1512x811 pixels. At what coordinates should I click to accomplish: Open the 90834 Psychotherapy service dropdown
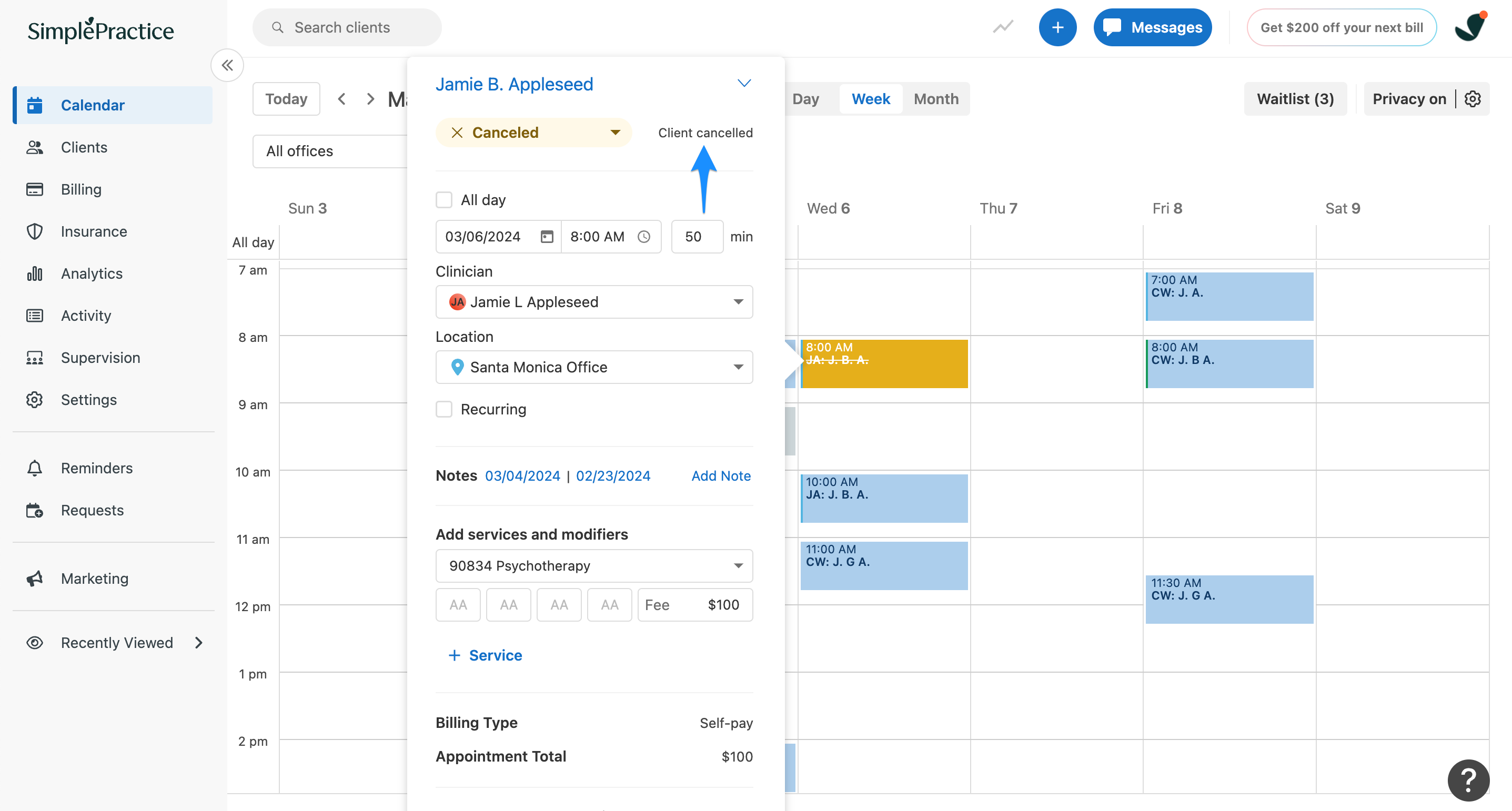[x=594, y=566]
